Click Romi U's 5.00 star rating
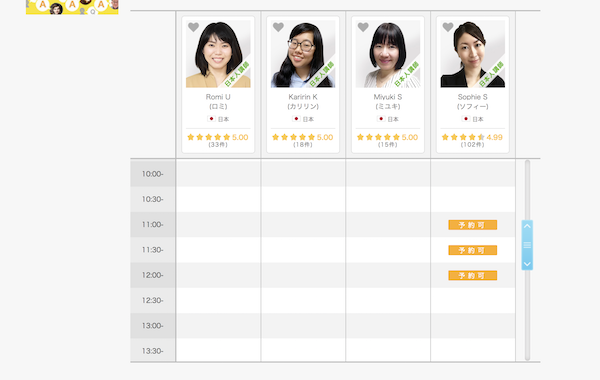 [218, 137]
